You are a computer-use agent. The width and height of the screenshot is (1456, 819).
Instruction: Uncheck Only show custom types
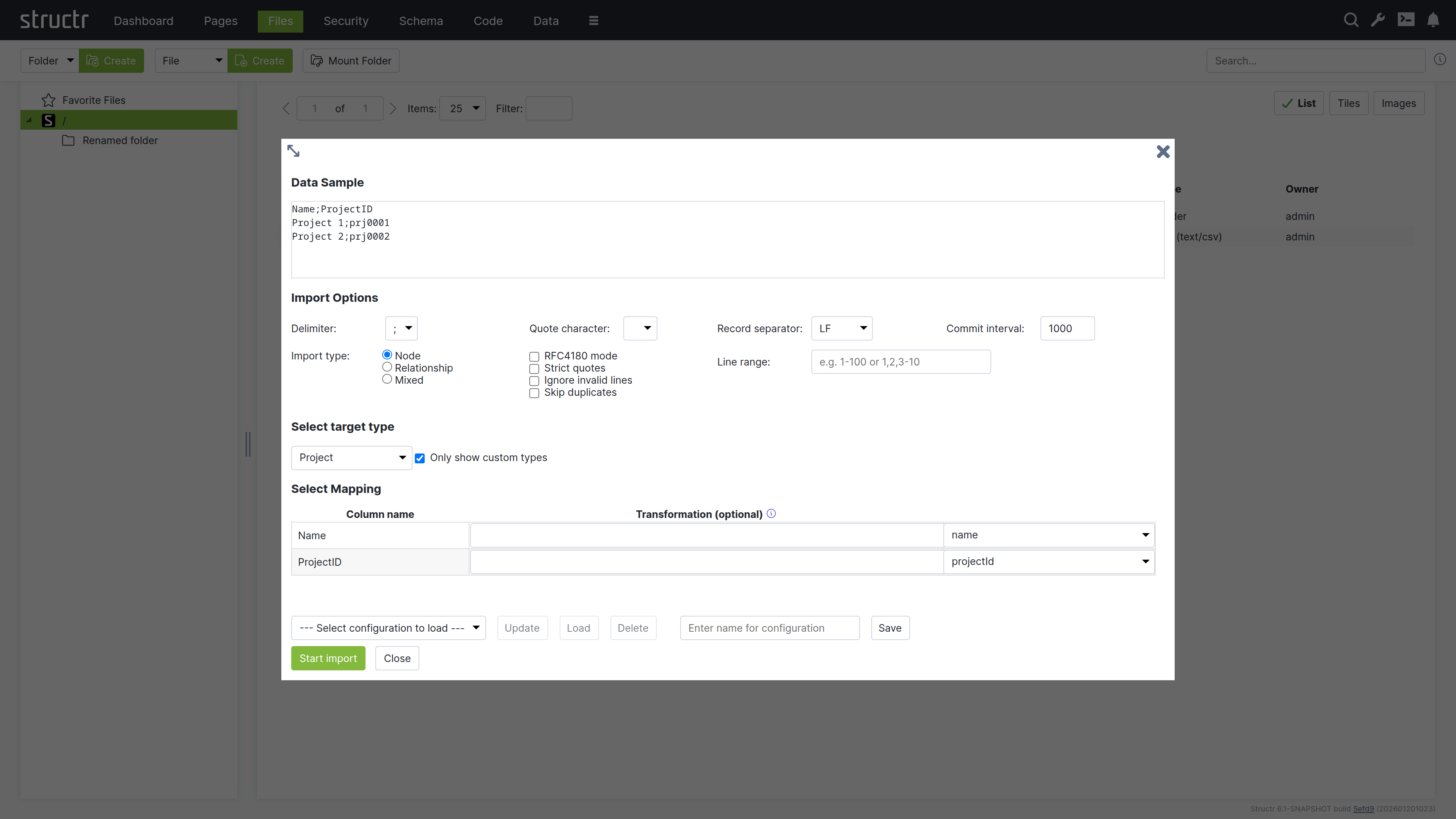click(x=420, y=458)
